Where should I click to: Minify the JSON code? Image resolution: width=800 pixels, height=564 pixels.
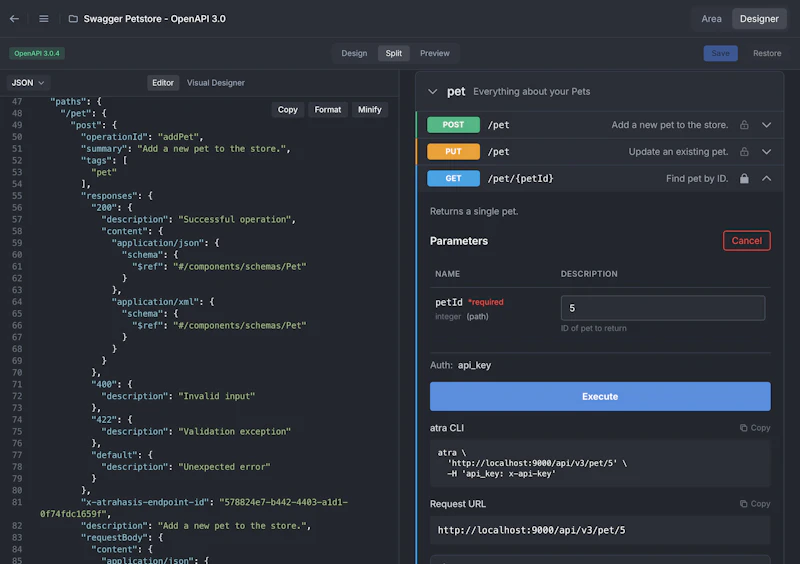pos(369,110)
